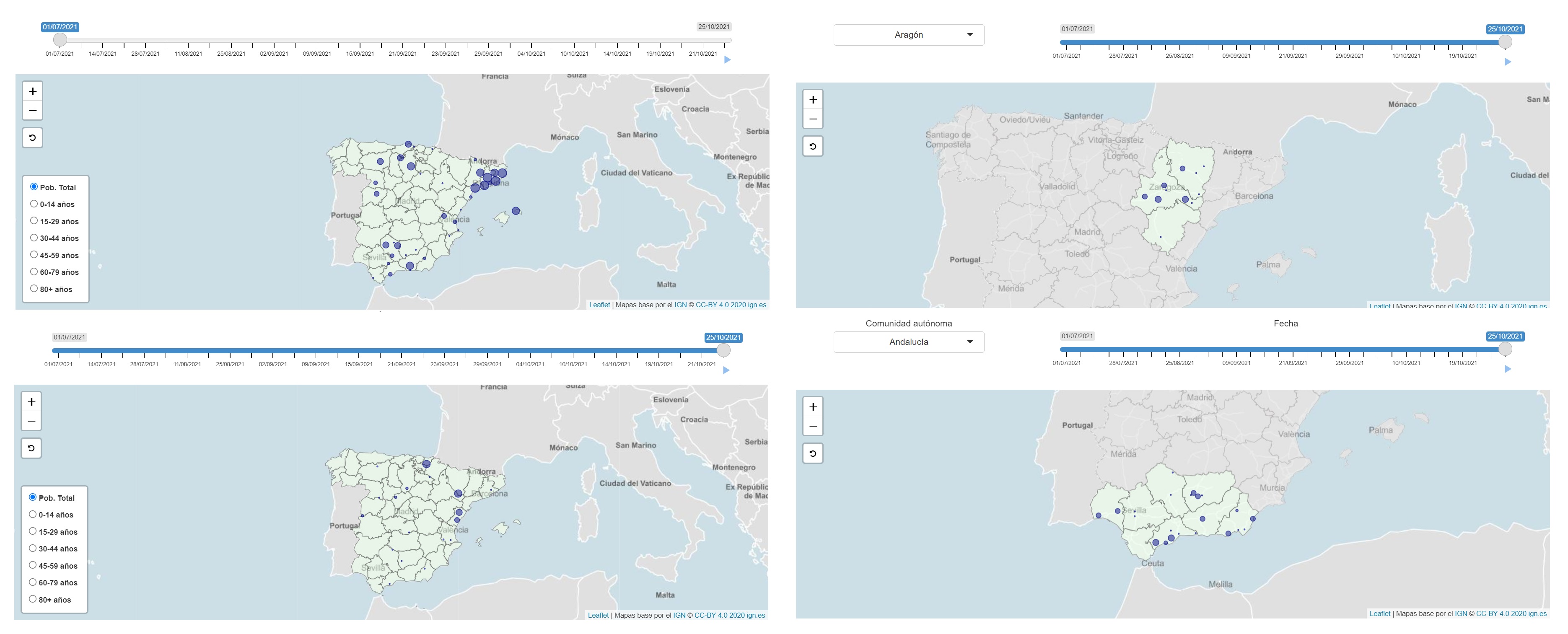The width and height of the screenshot is (1568, 634).
Task: Open Leaflet link on top-left map
Action: coord(599,305)
